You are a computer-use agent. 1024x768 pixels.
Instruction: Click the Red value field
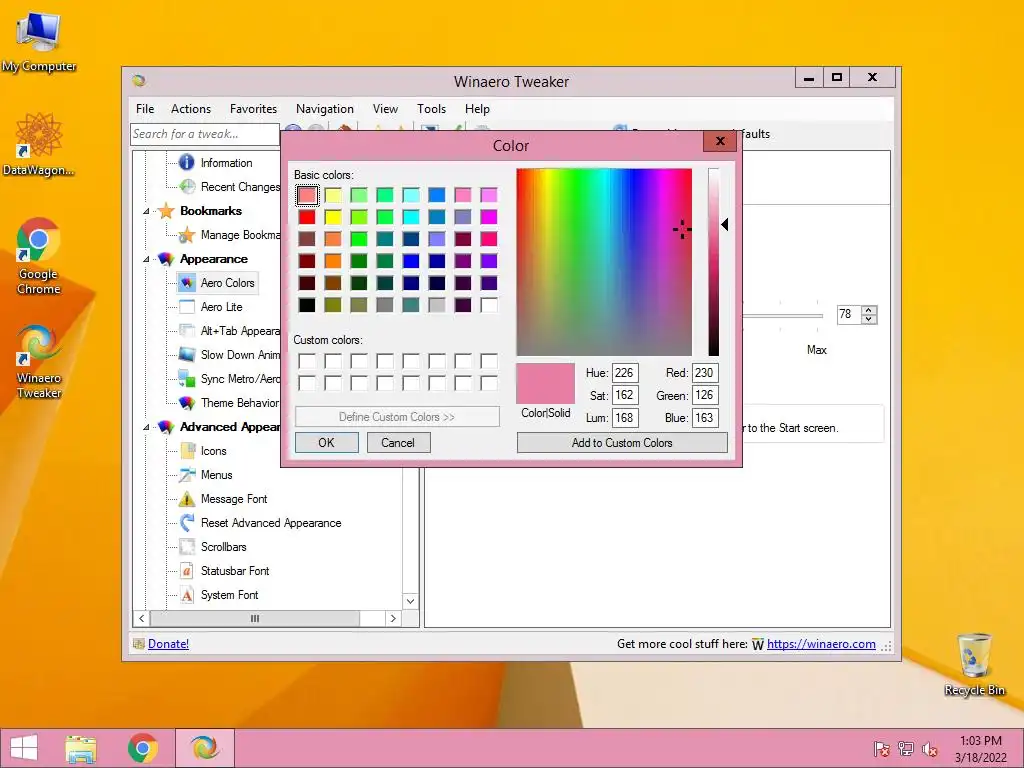(x=705, y=373)
